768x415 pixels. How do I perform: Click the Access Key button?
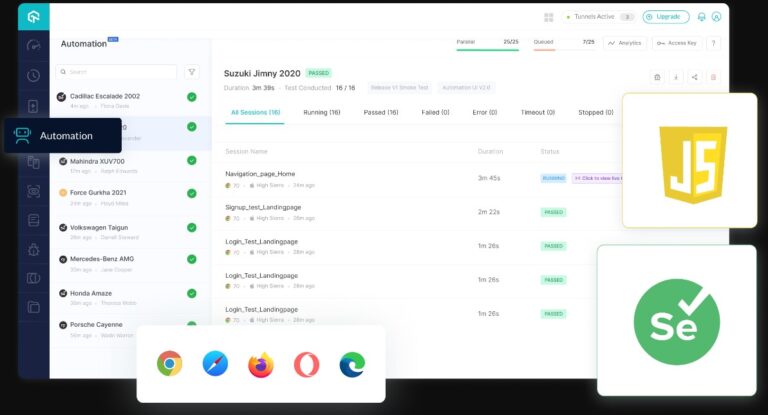click(x=676, y=43)
